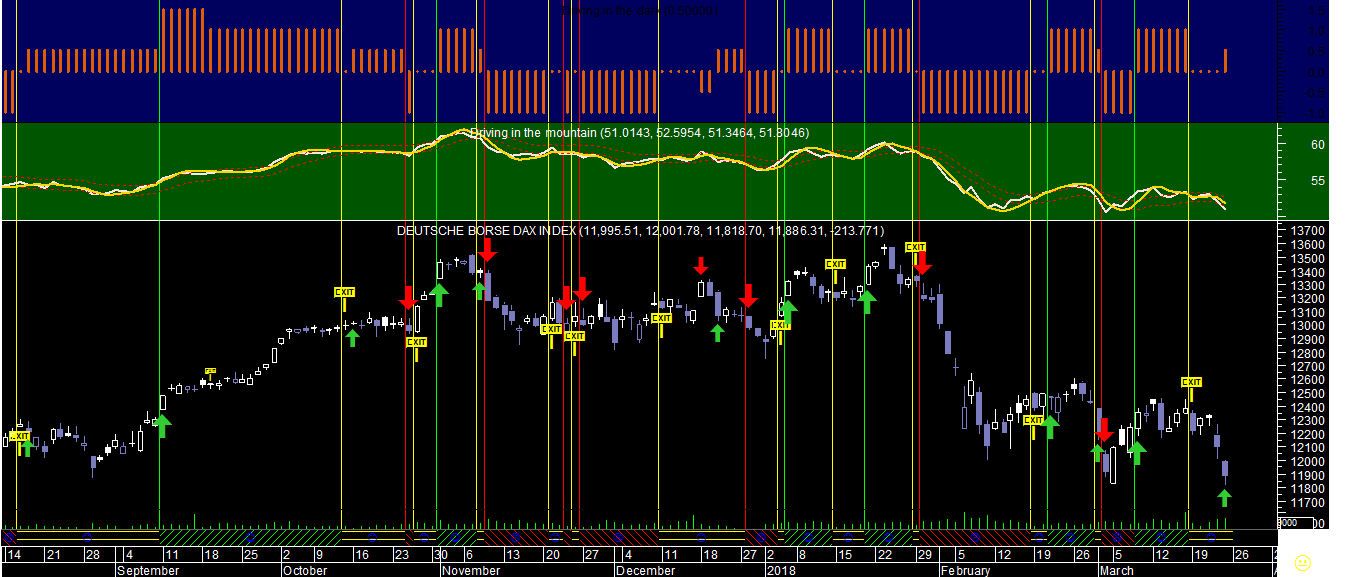Click the September label on the date axis
Viewport: 1352px width, 577px height.
pyautogui.click(x=148, y=571)
